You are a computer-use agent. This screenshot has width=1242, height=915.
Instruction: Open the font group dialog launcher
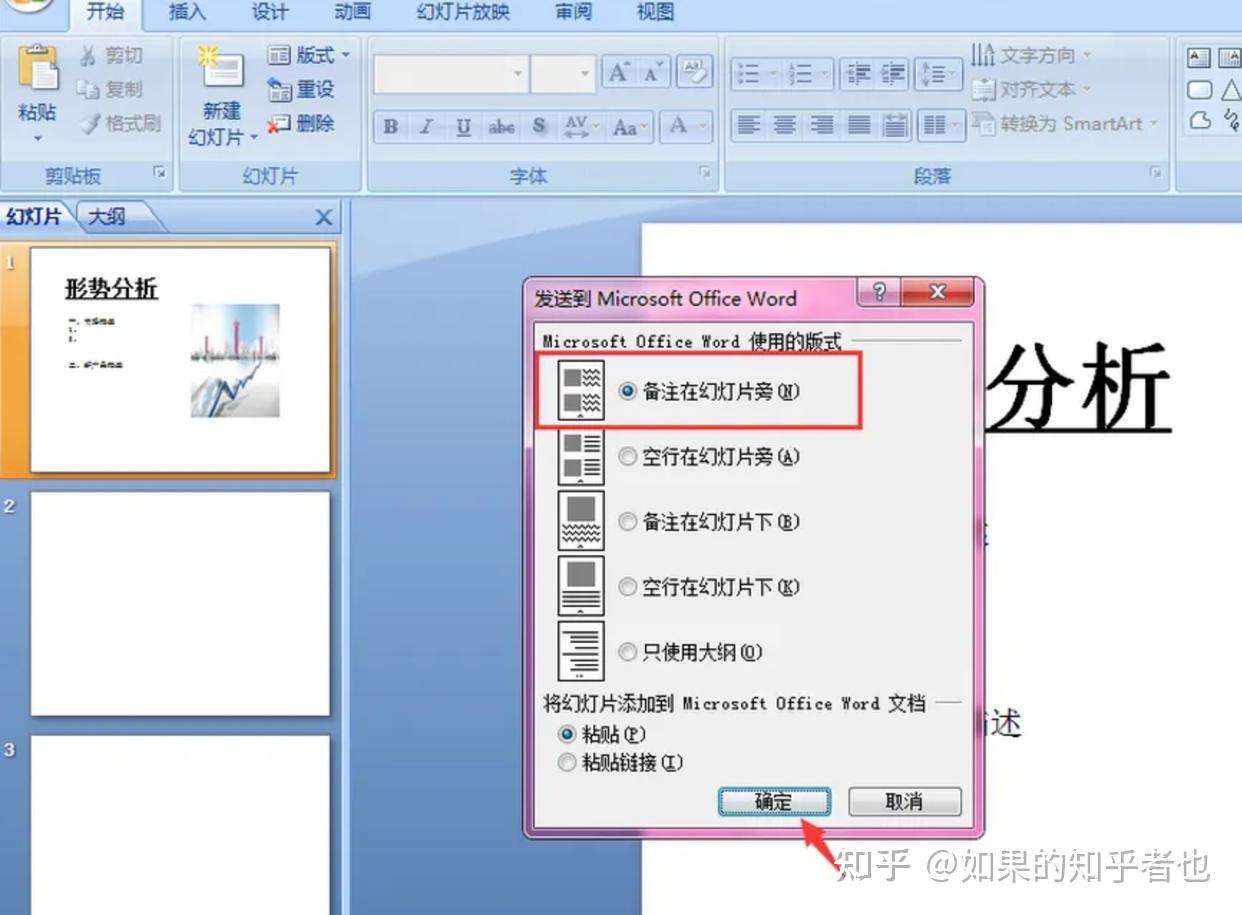[x=705, y=172]
